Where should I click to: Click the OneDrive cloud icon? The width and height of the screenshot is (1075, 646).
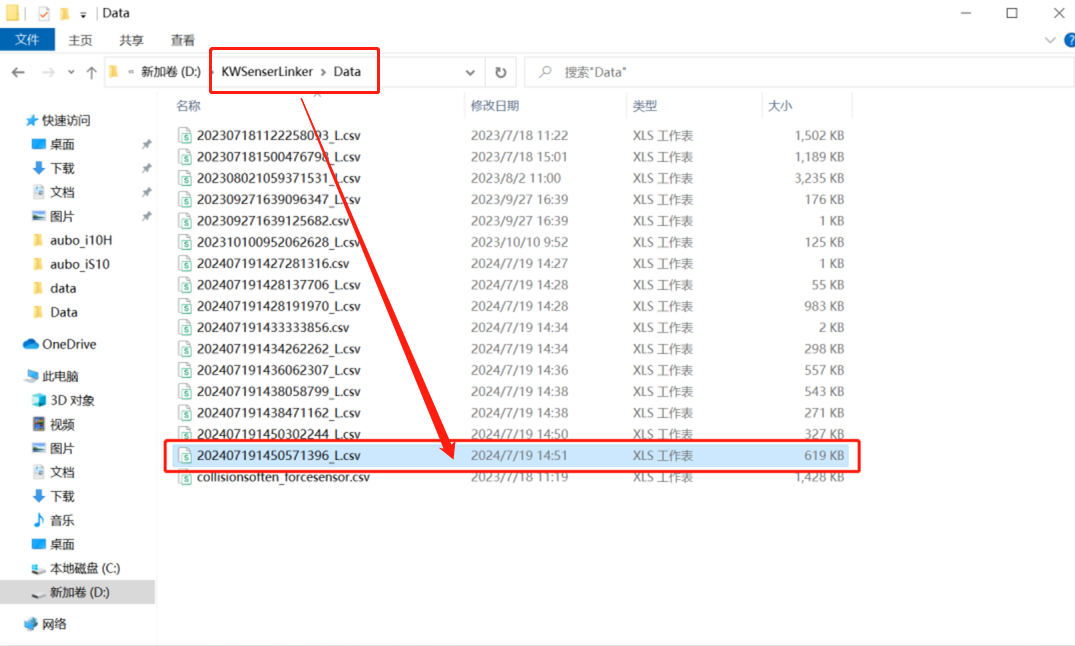click(31, 344)
